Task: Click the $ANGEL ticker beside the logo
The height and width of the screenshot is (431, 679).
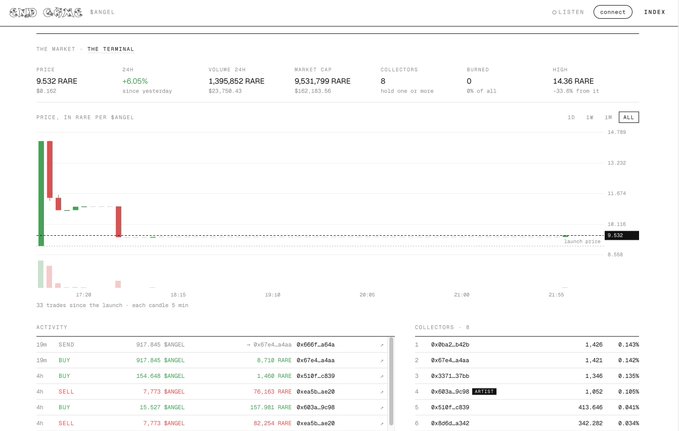Action: pyautogui.click(x=102, y=12)
